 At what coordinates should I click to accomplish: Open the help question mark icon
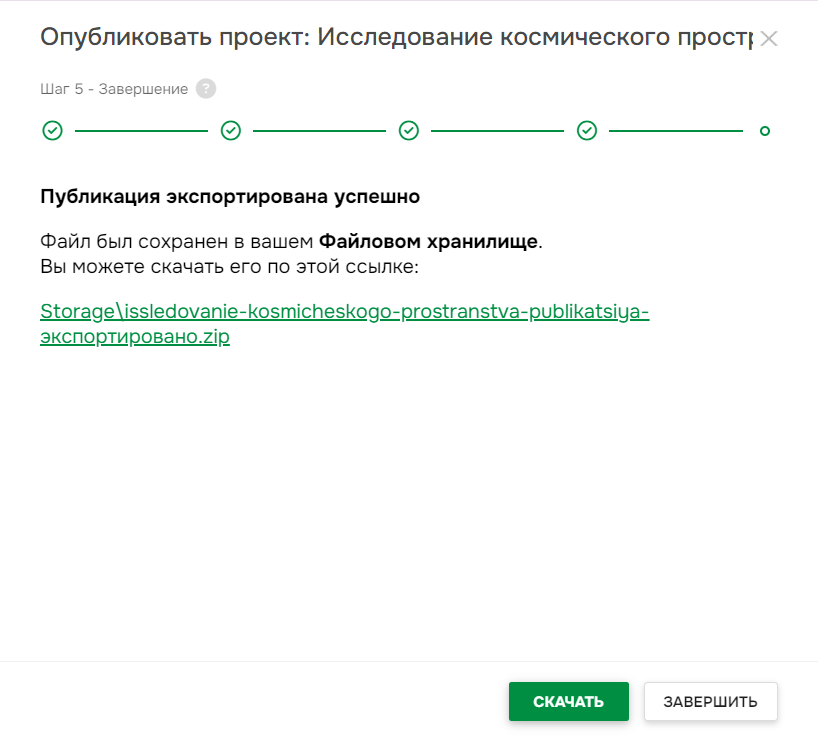point(206,89)
